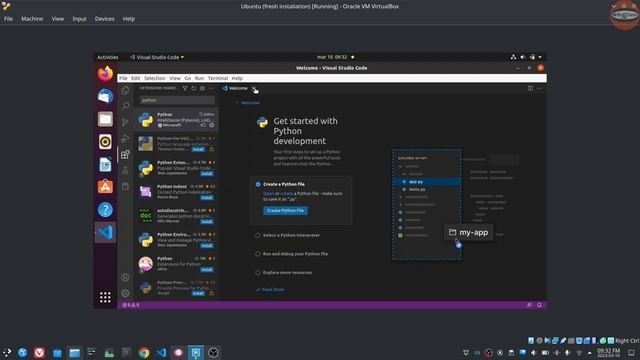Open Files from the Ubuntu dock

pyautogui.click(x=105, y=119)
